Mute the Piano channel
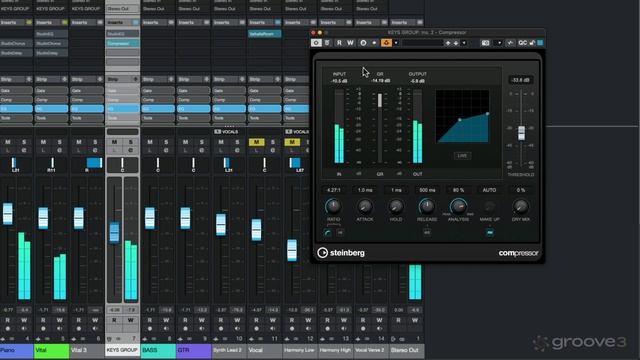This screenshot has width=640, height=360. tap(8, 142)
